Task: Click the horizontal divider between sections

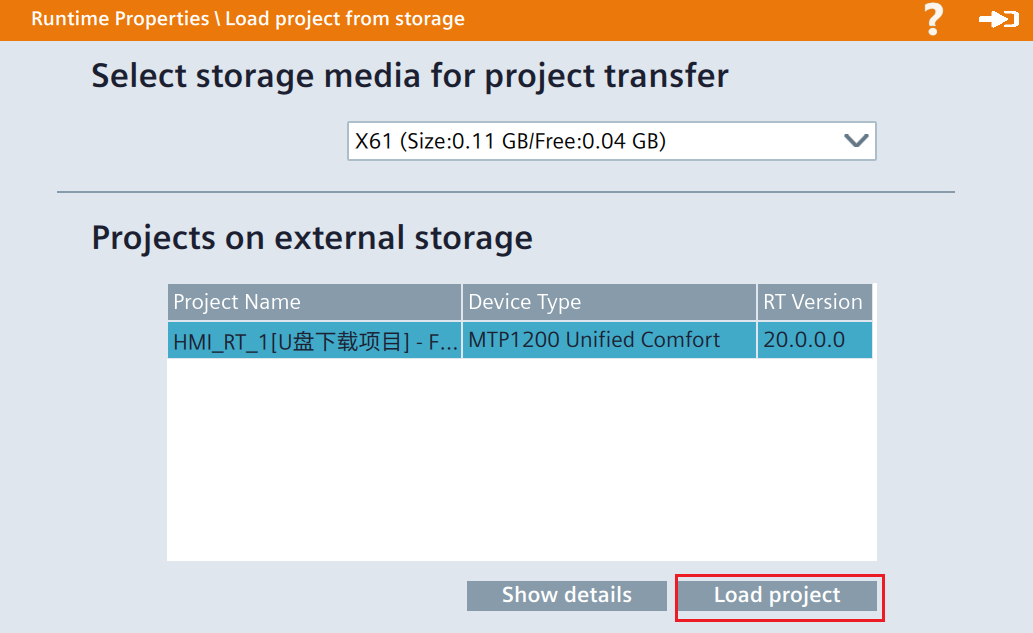Action: 506,191
